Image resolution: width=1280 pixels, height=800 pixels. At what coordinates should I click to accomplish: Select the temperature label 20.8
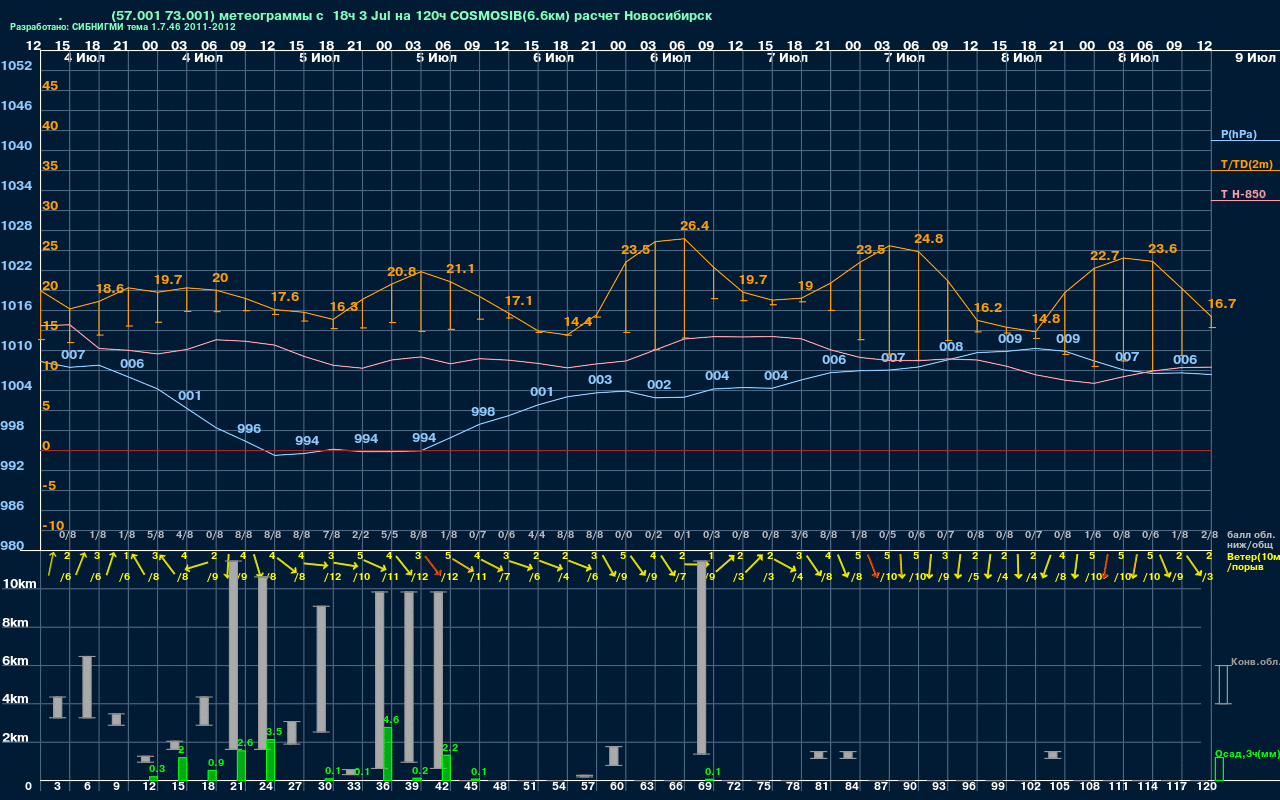click(401, 272)
